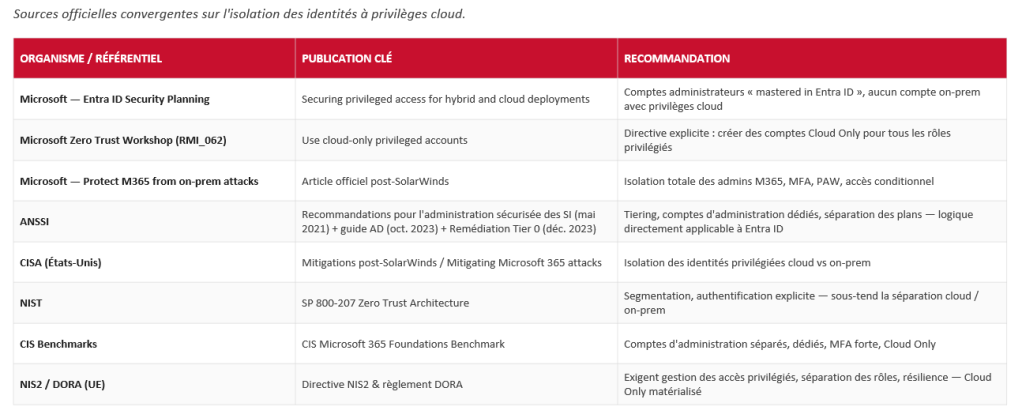1022x418 pixels.
Task: Click the CIS Benchmarks row label
Action: point(58,344)
